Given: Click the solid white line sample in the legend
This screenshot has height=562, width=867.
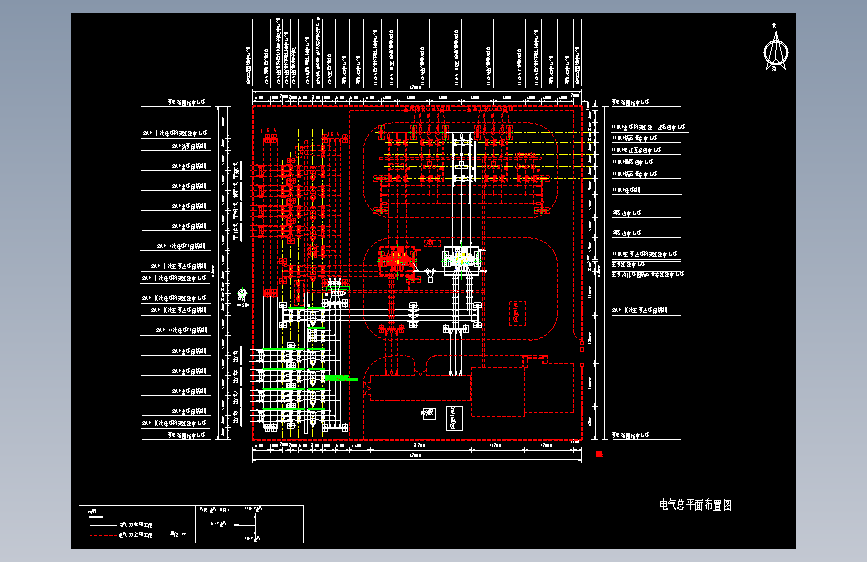Looking at the screenshot, I should pos(103,524).
